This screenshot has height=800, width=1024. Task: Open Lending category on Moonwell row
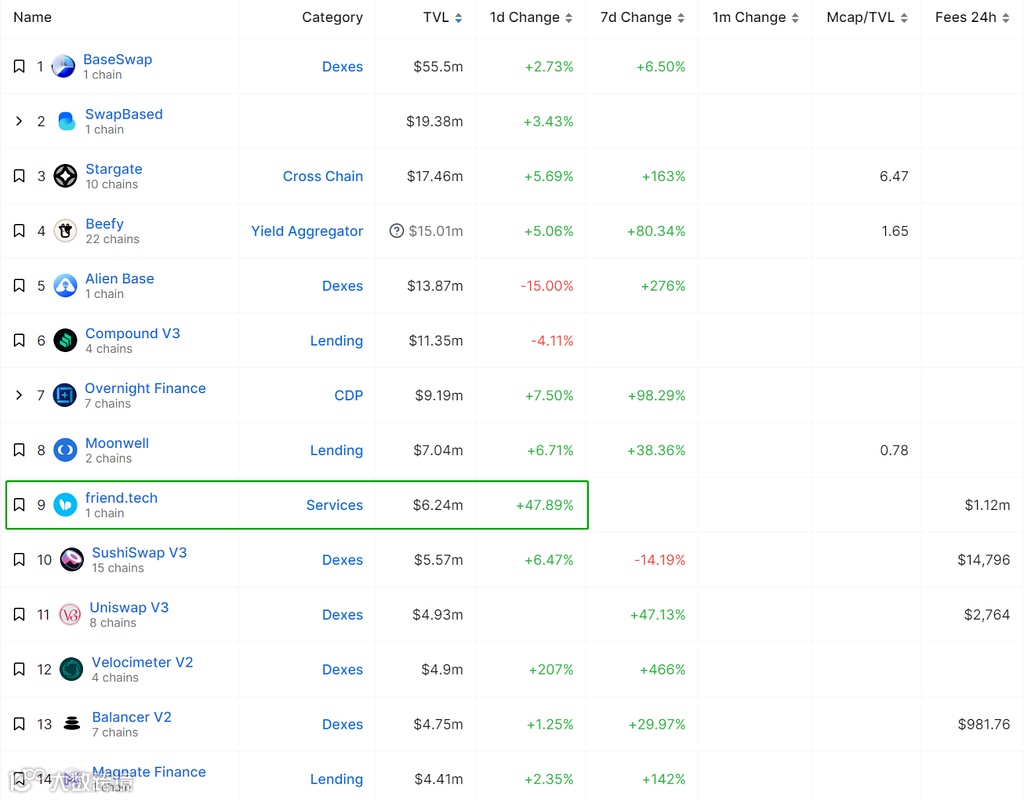click(x=336, y=451)
